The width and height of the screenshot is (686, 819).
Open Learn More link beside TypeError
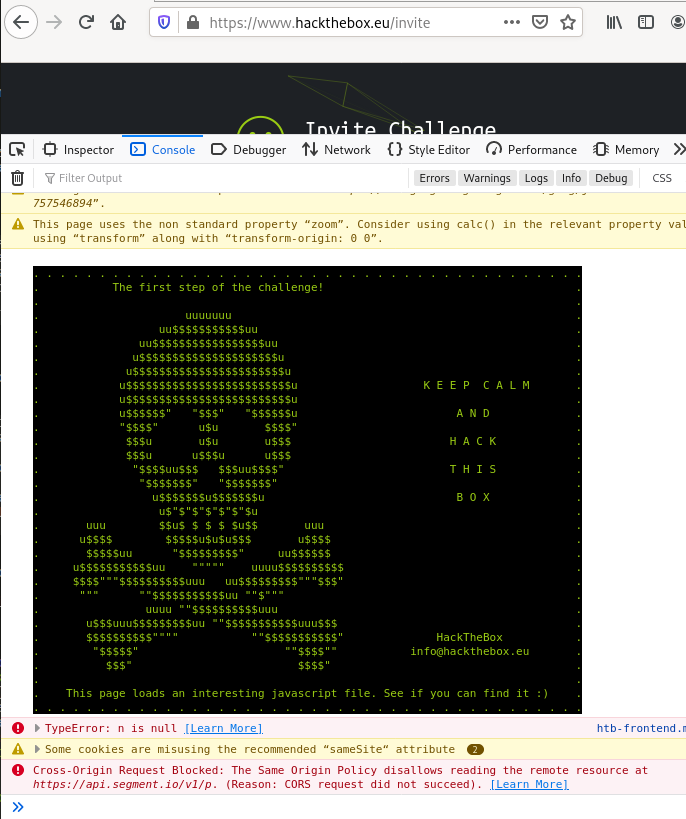tap(223, 728)
